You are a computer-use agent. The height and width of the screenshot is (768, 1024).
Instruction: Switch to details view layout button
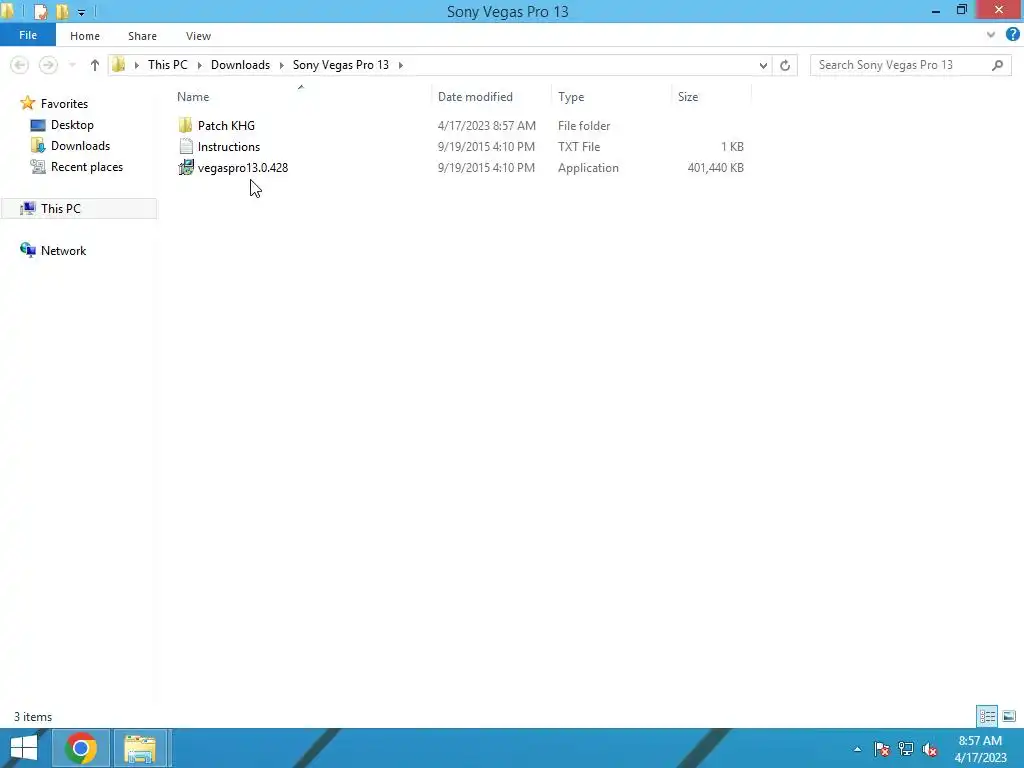[x=987, y=716]
